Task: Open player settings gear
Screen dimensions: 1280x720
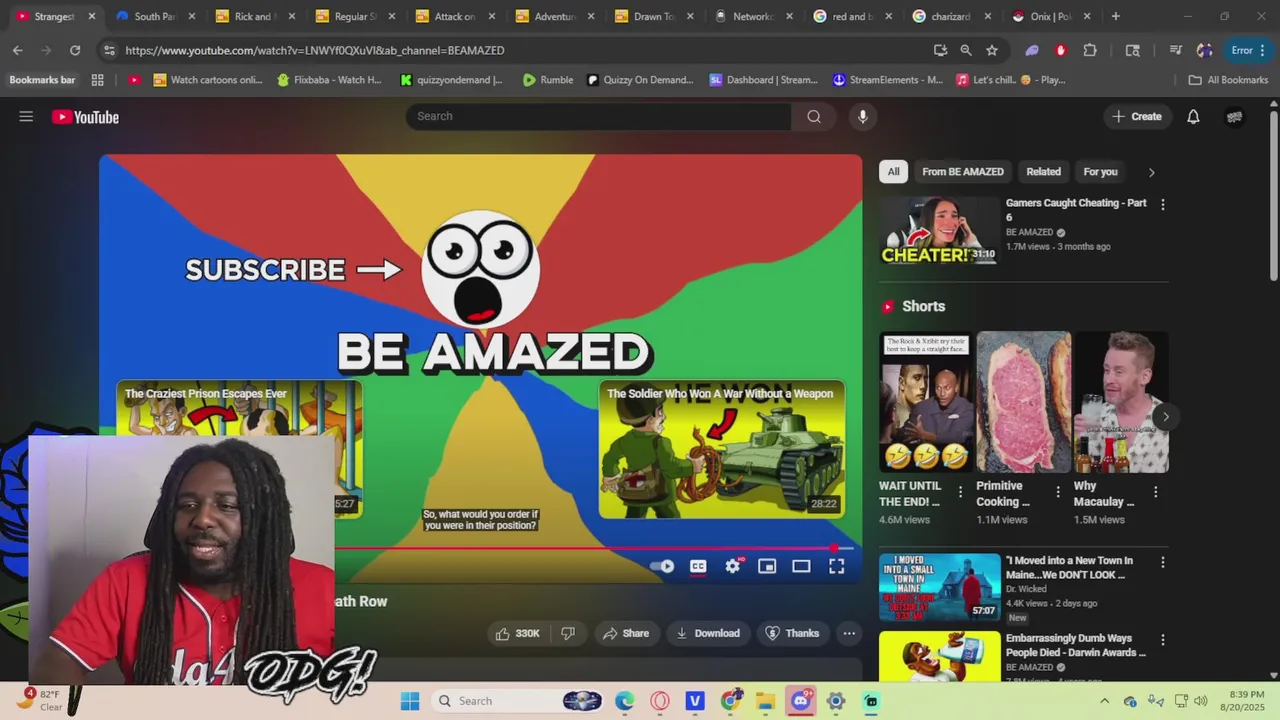Action: [733, 566]
